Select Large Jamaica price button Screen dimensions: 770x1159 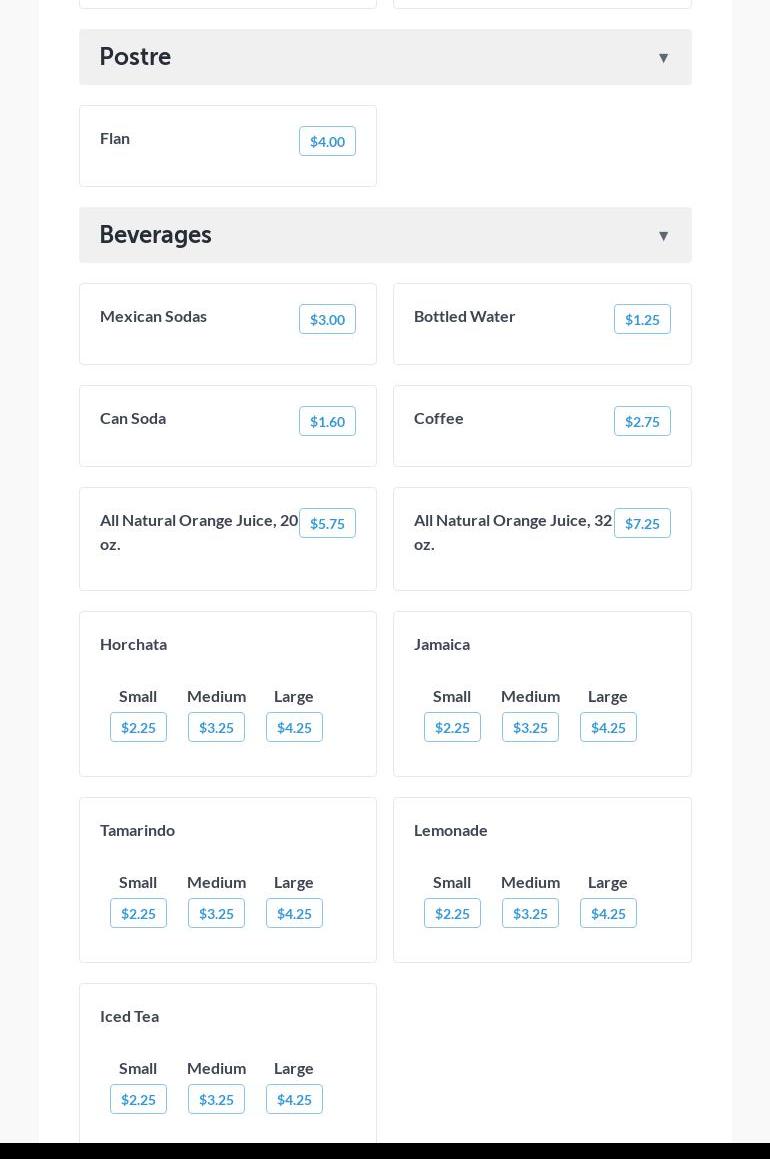point(608,728)
